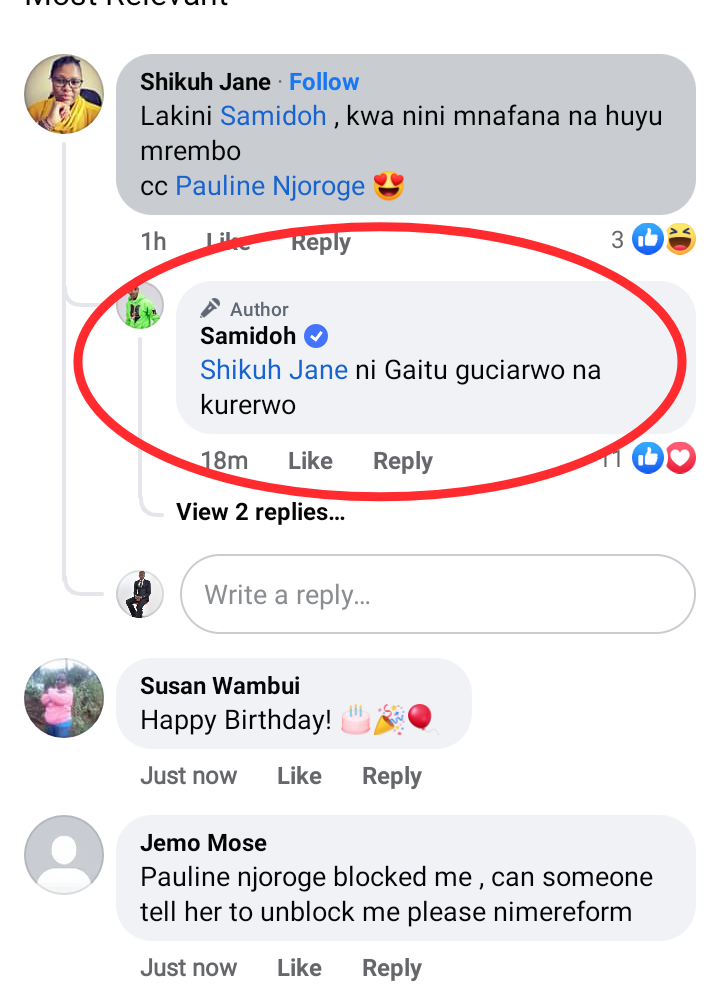Click the Author pencil icon
Viewport: 720px width, 991px height.
[x=211, y=308]
